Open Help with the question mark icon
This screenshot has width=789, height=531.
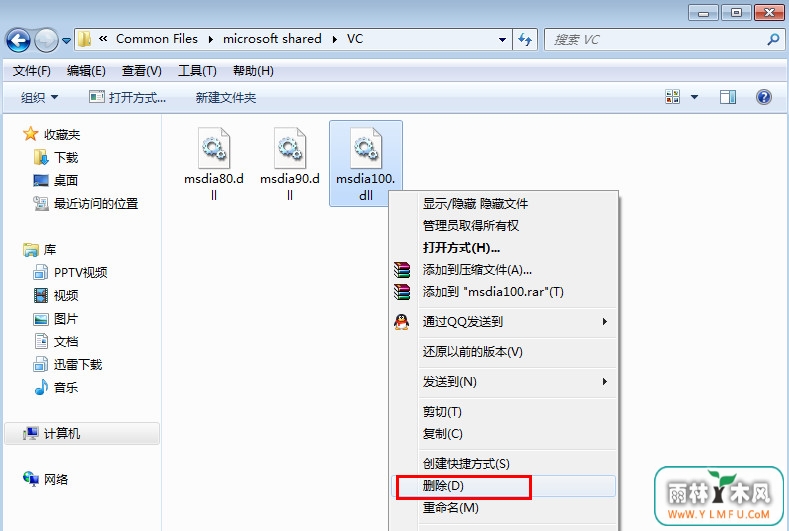(x=763, y=97)
